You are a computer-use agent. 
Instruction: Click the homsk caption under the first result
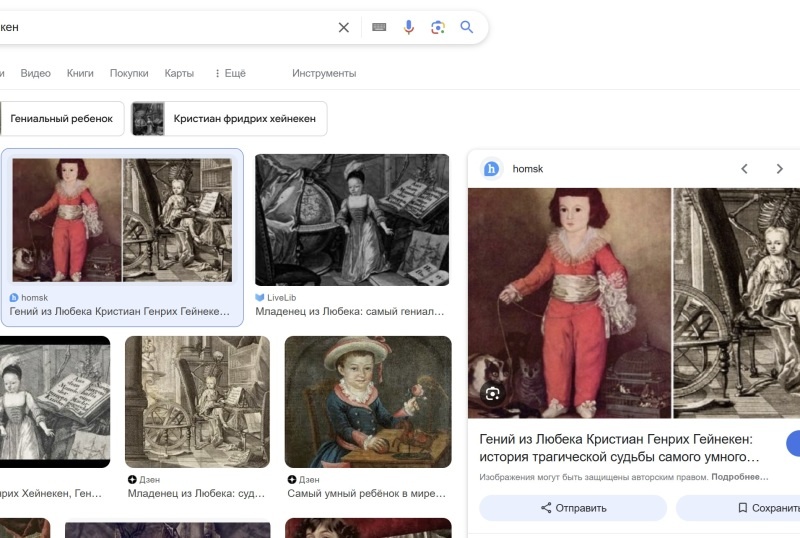pos(119,311)
